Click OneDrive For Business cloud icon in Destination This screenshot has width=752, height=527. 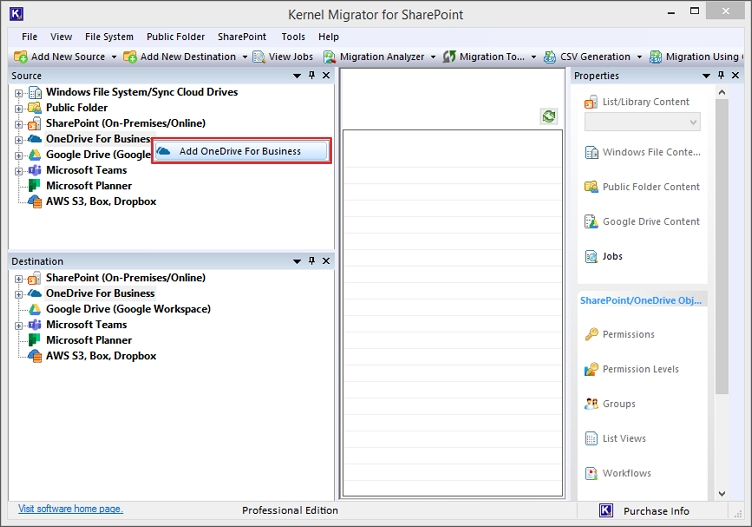click(35, 293)
